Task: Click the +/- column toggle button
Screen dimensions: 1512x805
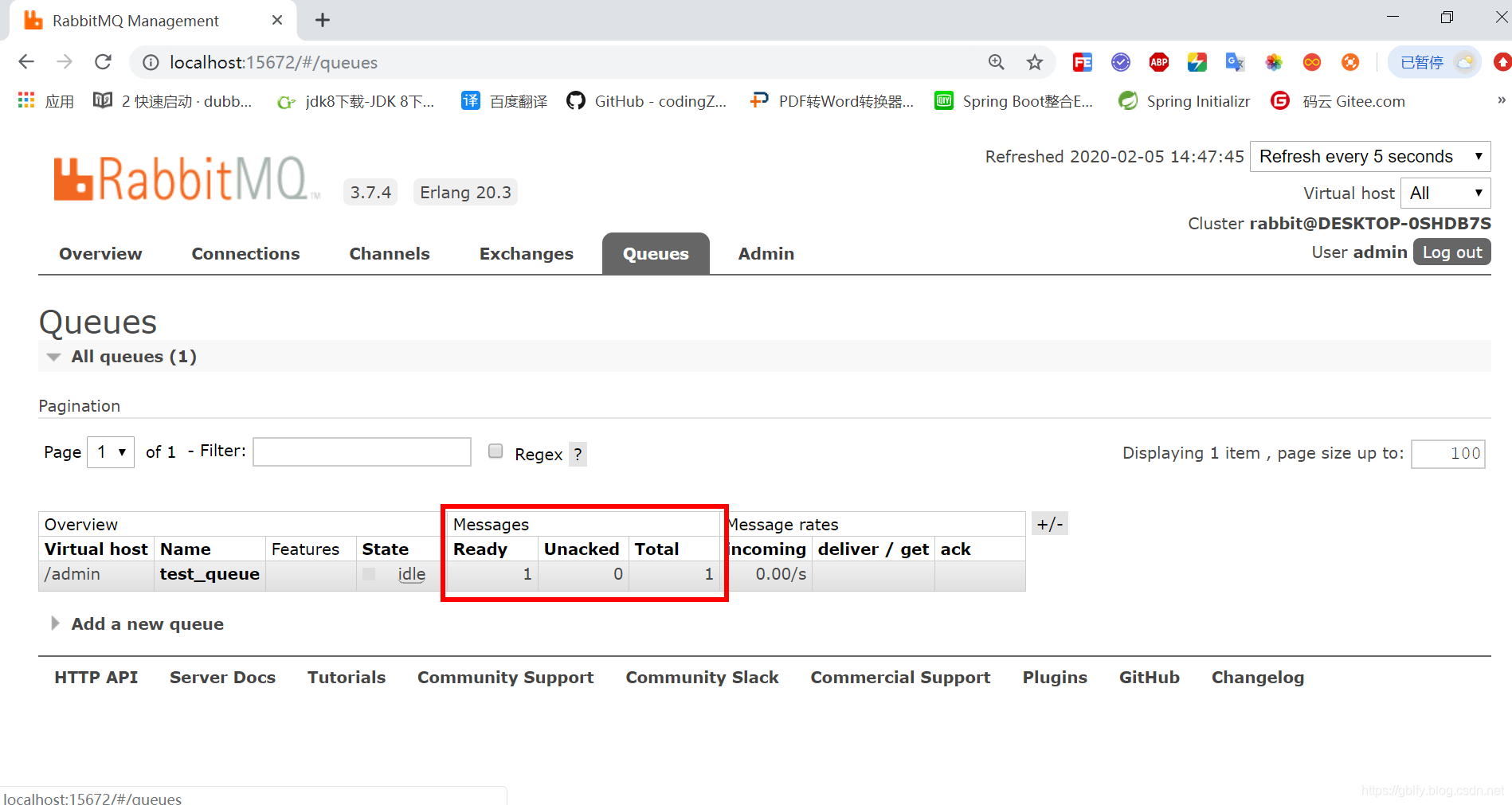Action: [x=1049, y=524]
